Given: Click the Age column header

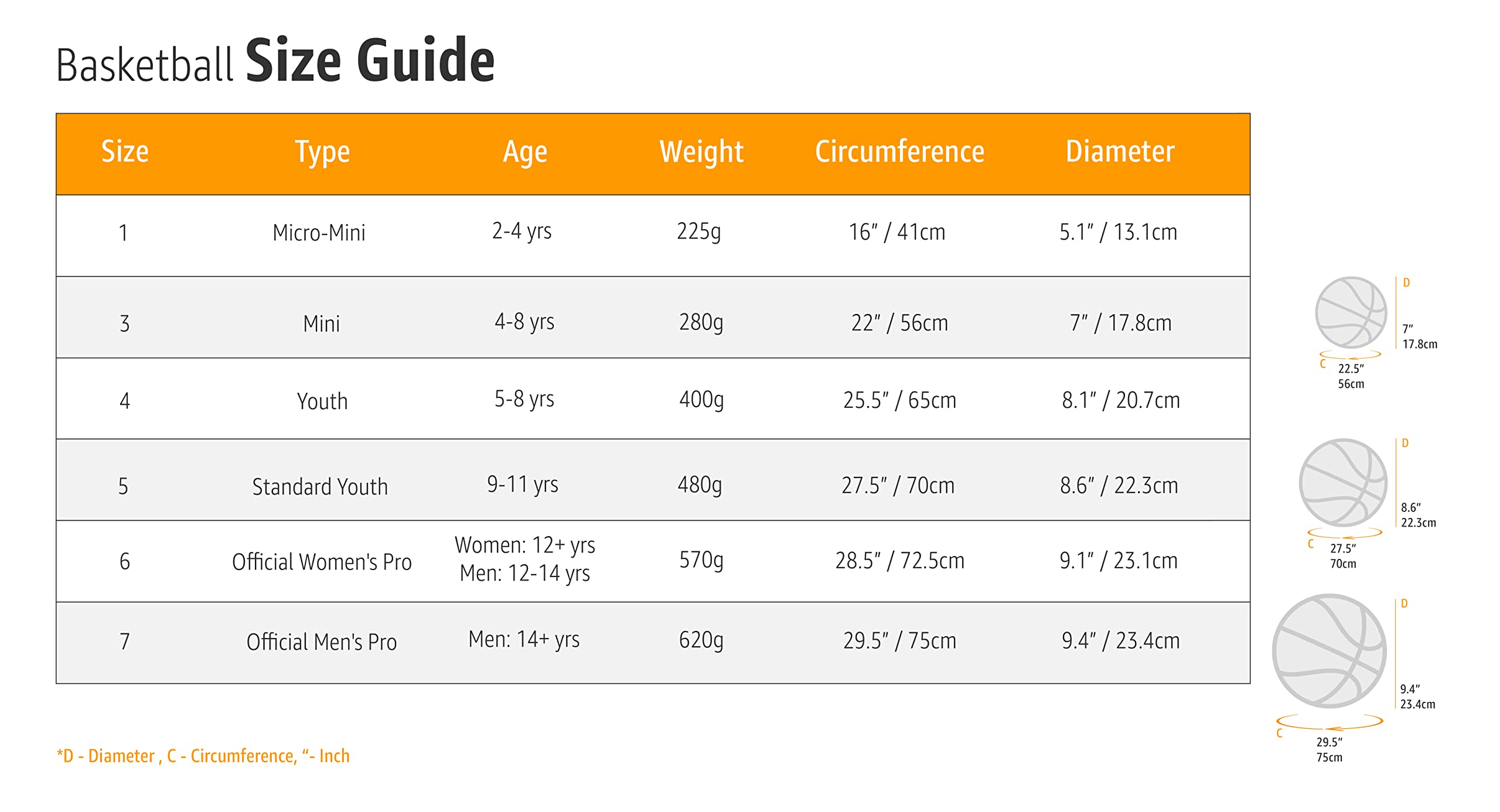Looking at the screenshot, I should 525,152.
